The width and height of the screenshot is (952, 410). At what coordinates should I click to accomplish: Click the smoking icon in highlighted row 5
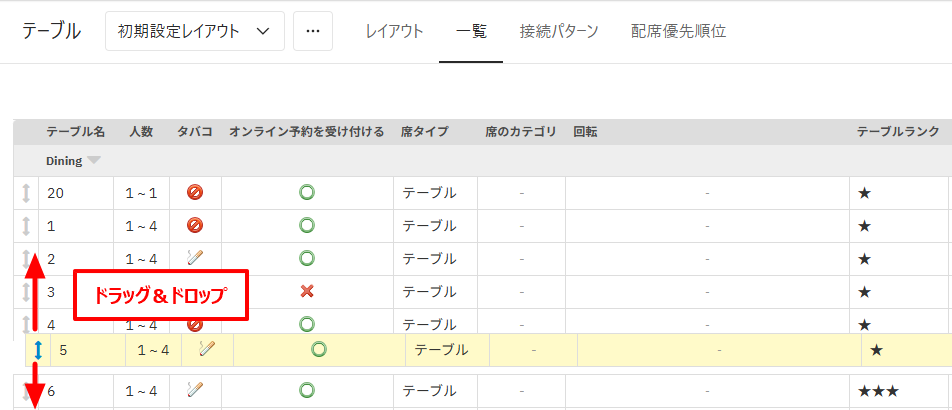pyautogui.click(x=207, y=349)
